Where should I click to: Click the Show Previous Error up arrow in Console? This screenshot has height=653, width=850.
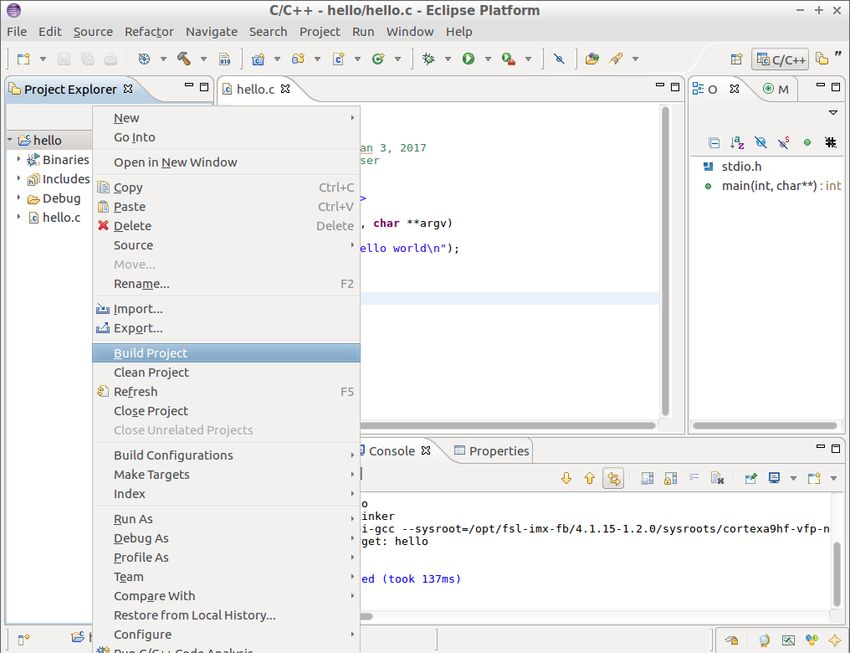pyautogui.click(x=590, y=478)
